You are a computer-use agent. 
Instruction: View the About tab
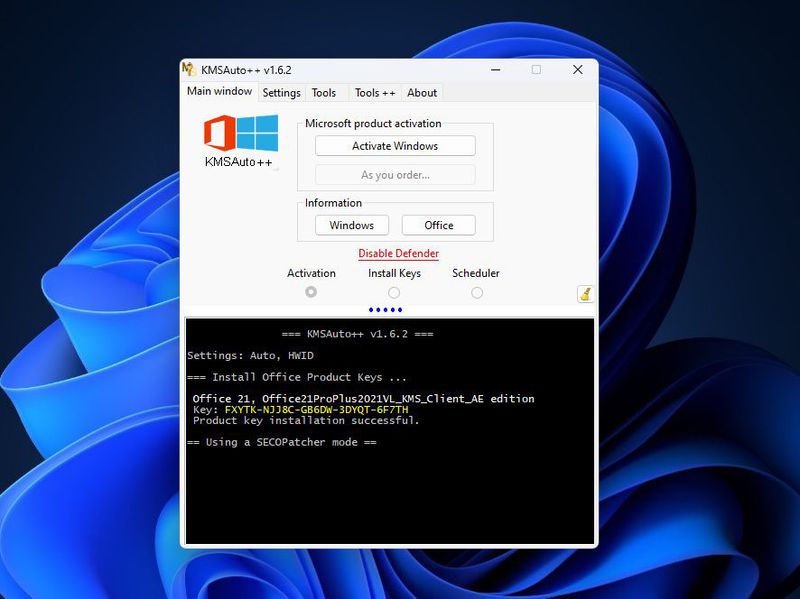click(x=422, y=93)
